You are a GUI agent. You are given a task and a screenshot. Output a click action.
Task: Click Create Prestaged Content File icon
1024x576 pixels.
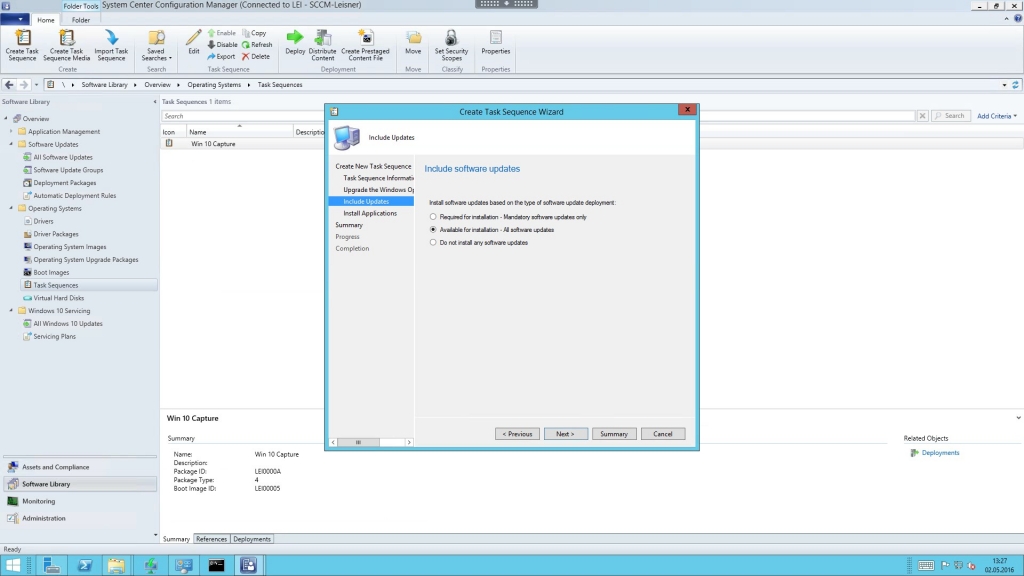(365, 45)
